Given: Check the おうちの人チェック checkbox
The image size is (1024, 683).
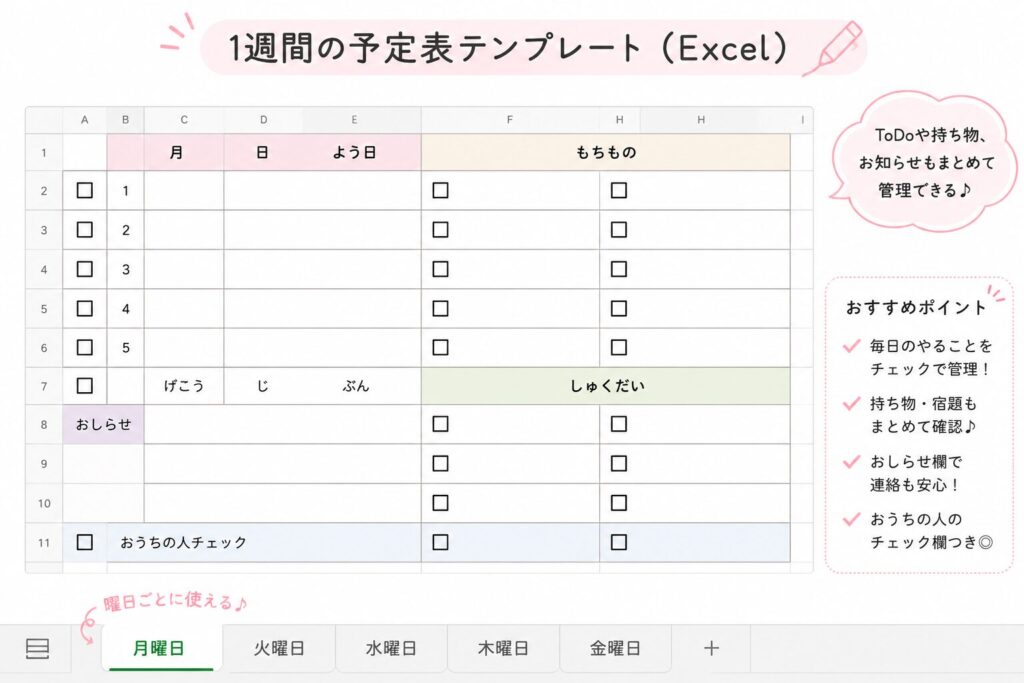Looking at the screenshot, I should pos(84,542).
